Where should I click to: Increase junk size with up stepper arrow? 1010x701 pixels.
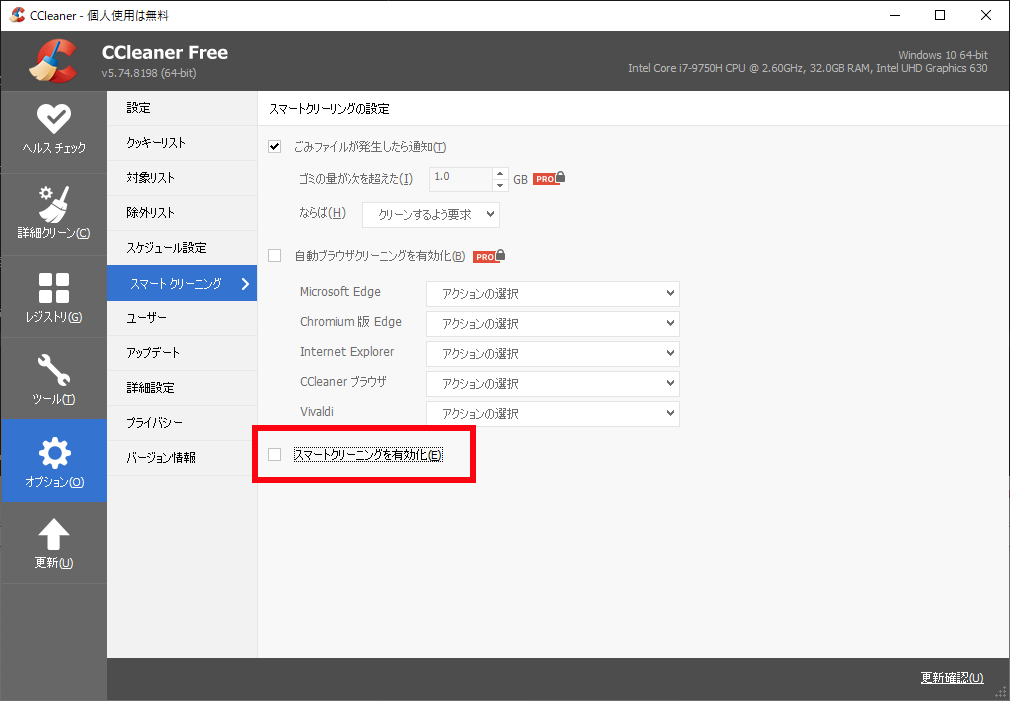pos(500,173)
